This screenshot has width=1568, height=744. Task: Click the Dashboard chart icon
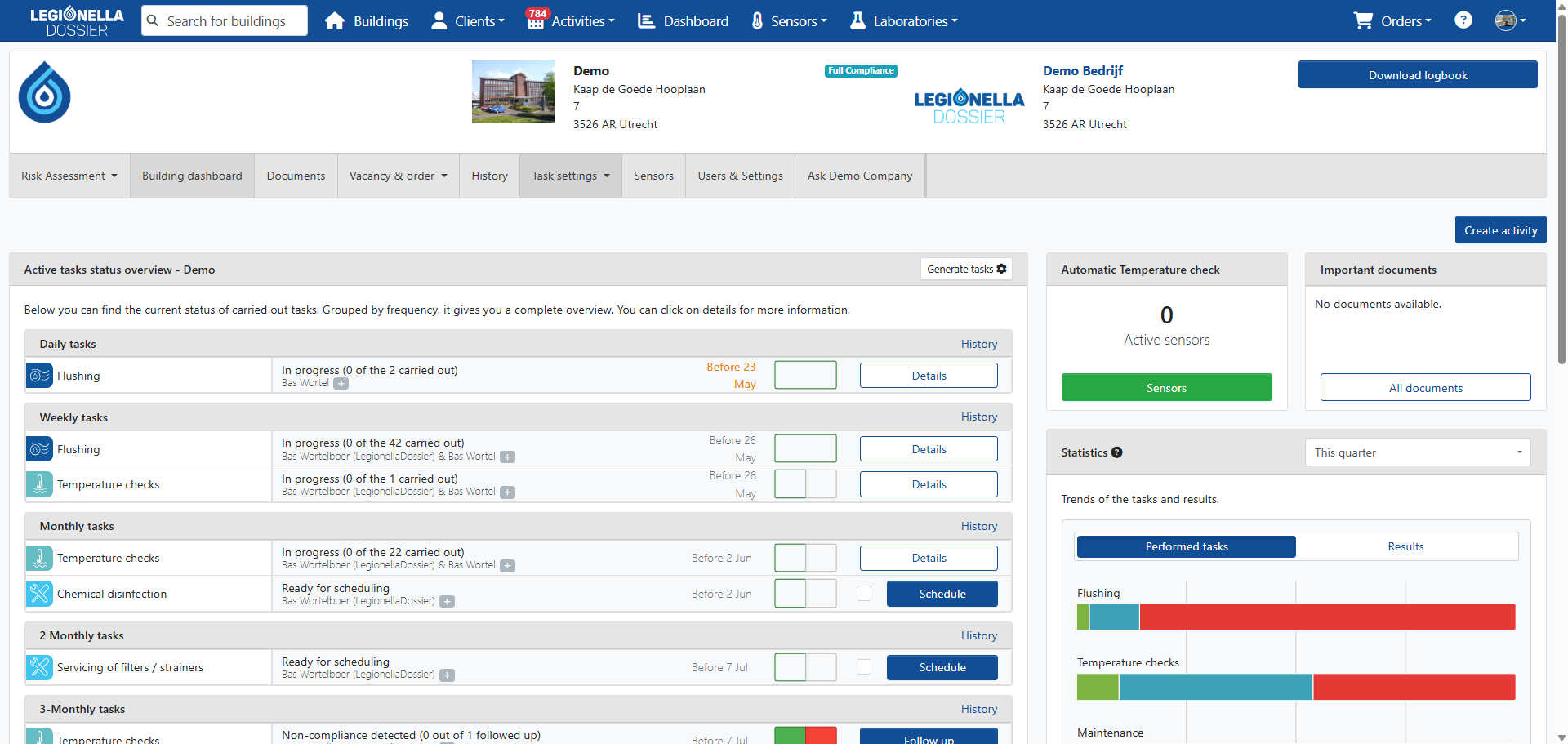[646, 21]
